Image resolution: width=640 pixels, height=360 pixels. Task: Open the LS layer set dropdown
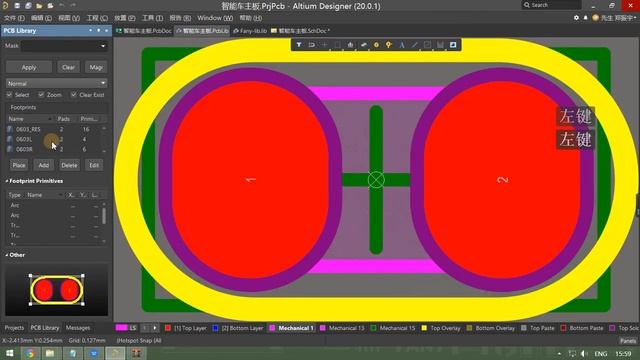pyautogui.click(x=127, y=328)
